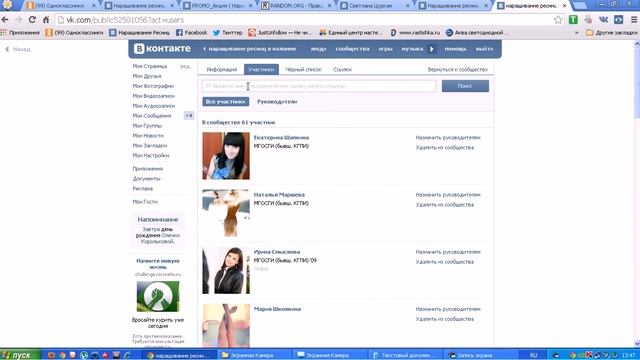Expand the Другие закладки bookmarks folder
640x360 pixels.
(611, 33)
